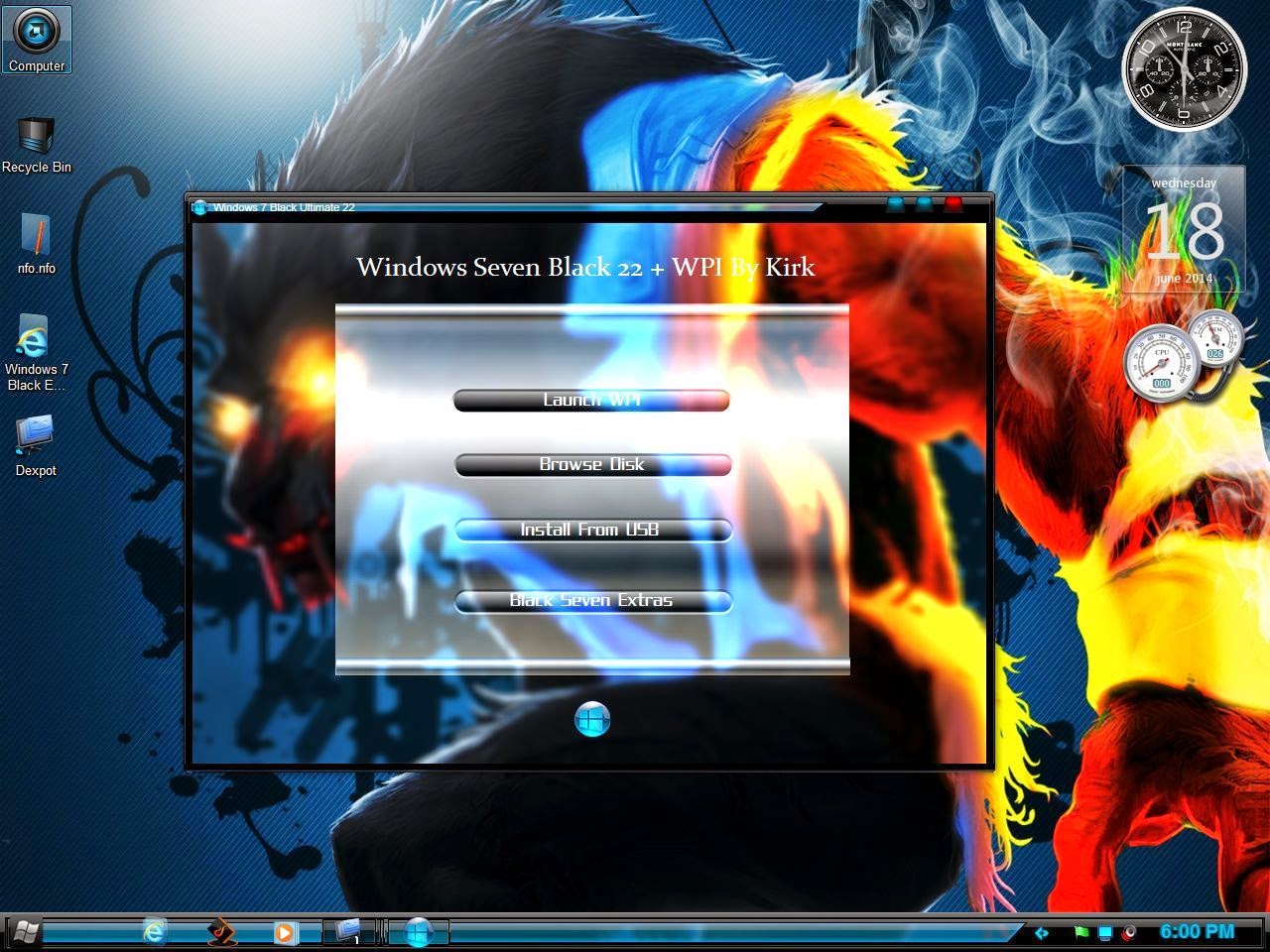This screenshot has width=1270, height=952.
Task: Click the CPU meter gauge gadget
Action: point(1161,362)
